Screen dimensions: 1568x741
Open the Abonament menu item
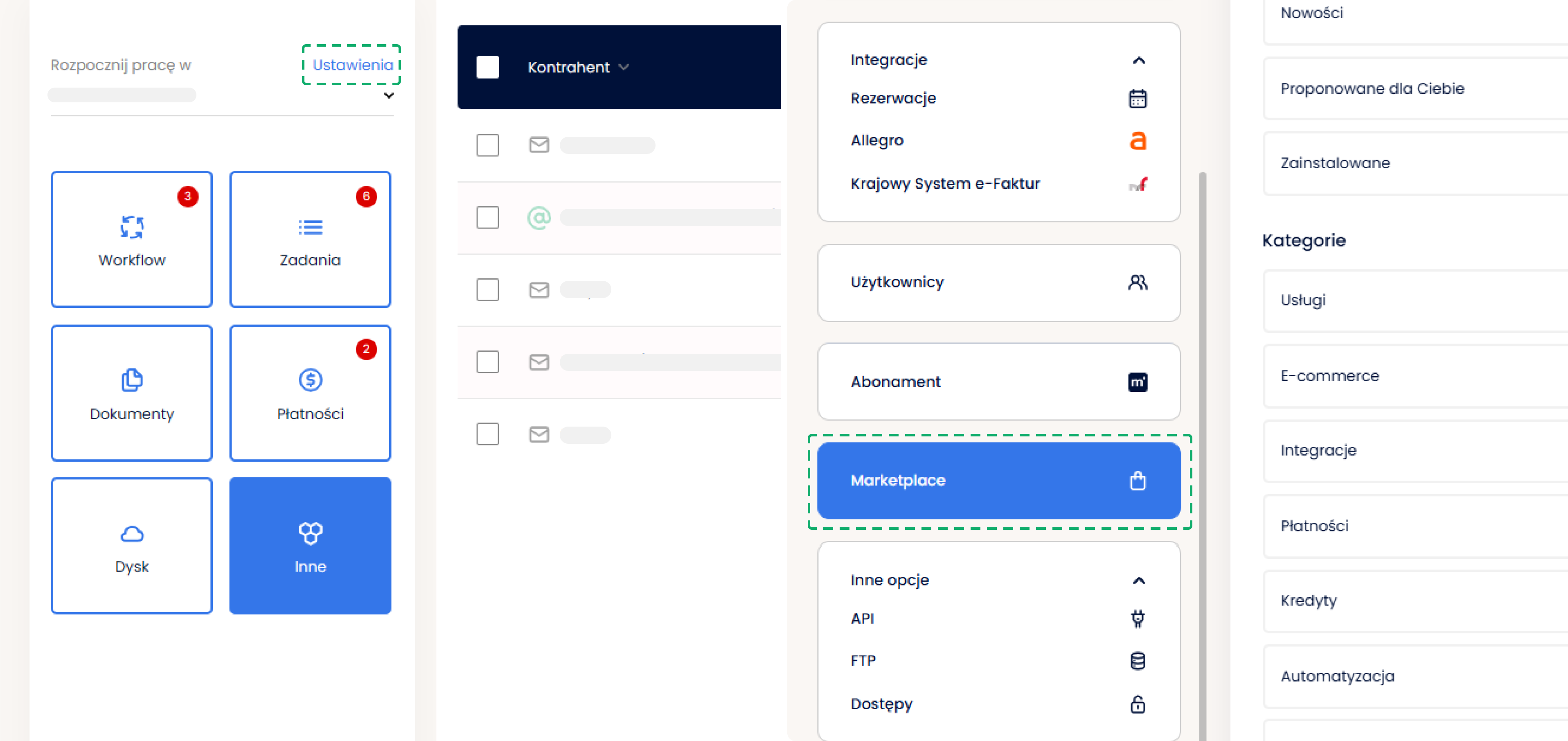coord(998,382)
